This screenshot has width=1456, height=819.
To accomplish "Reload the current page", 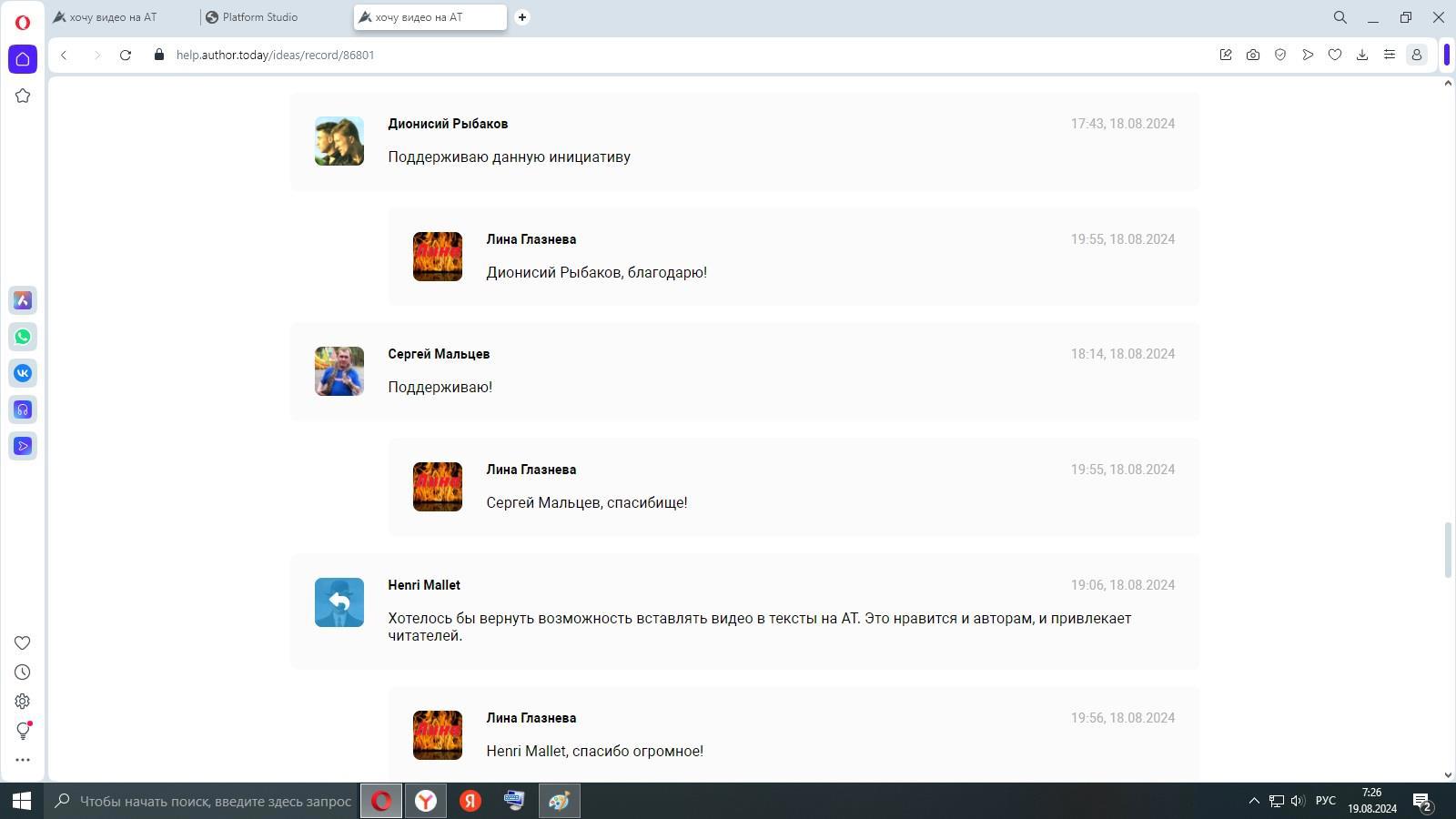I will pos(126,55).
